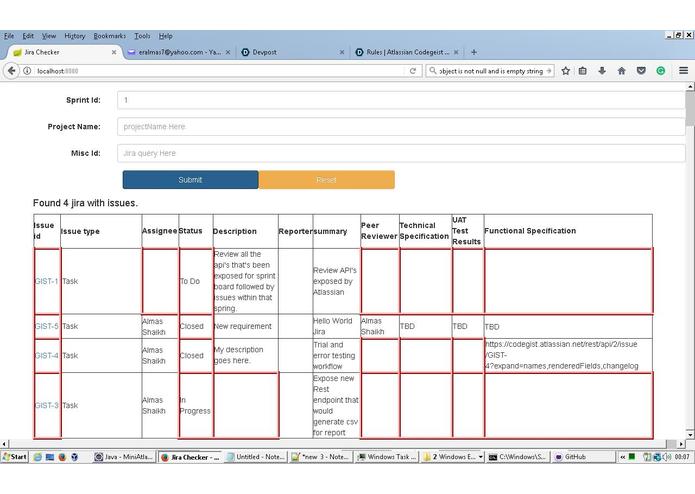Screen dimensions: 695x494
Task: Go back using the browser back arrow
Action: click(x=11, y=71)
